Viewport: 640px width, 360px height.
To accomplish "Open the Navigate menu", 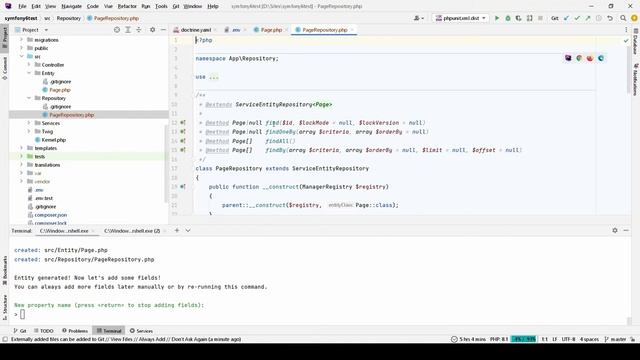I will coord(71,6).
